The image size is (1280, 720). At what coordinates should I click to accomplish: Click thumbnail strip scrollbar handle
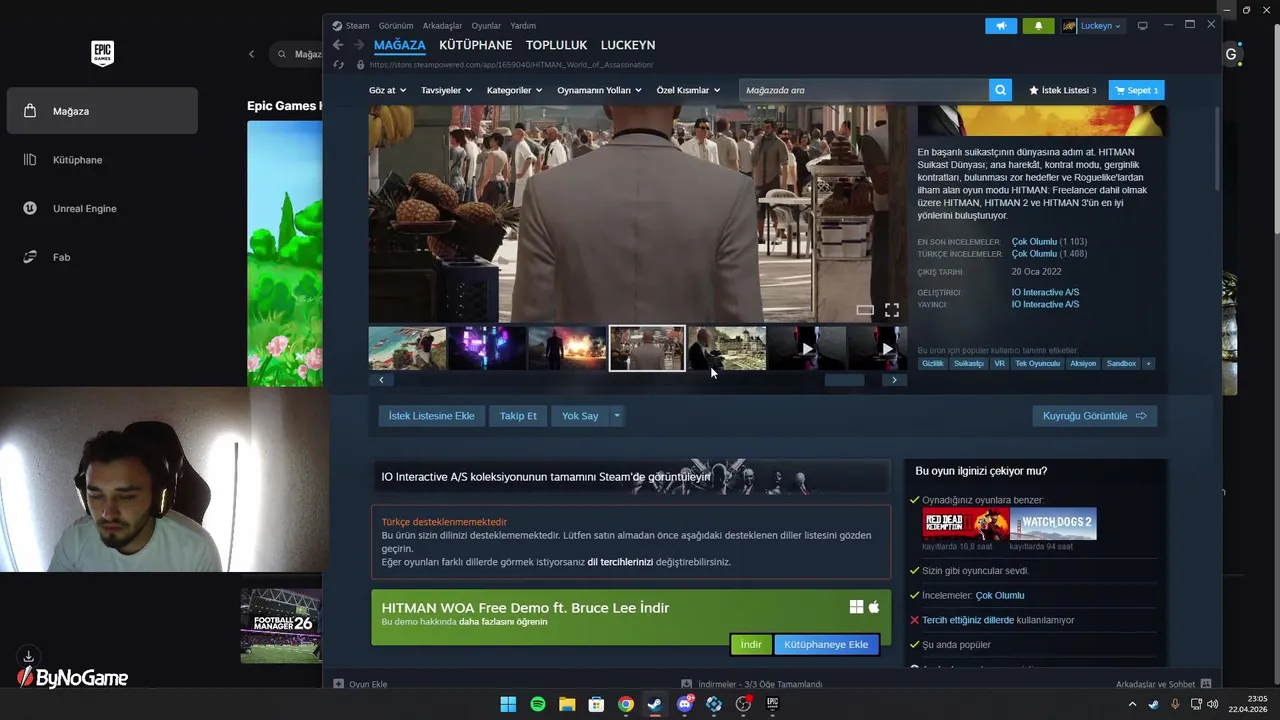click(844, 380)
